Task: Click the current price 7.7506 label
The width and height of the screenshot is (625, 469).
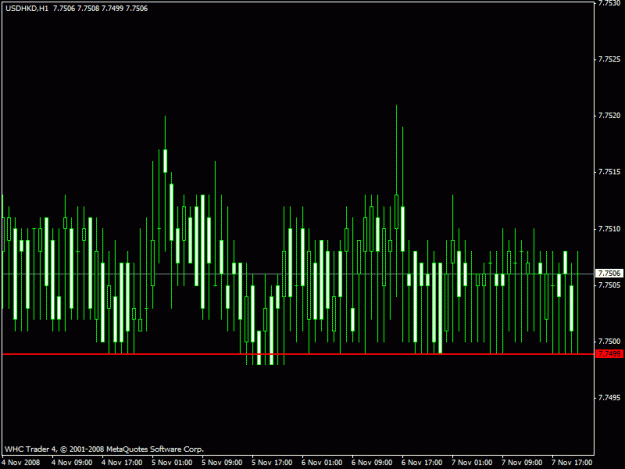Action: 609,273
